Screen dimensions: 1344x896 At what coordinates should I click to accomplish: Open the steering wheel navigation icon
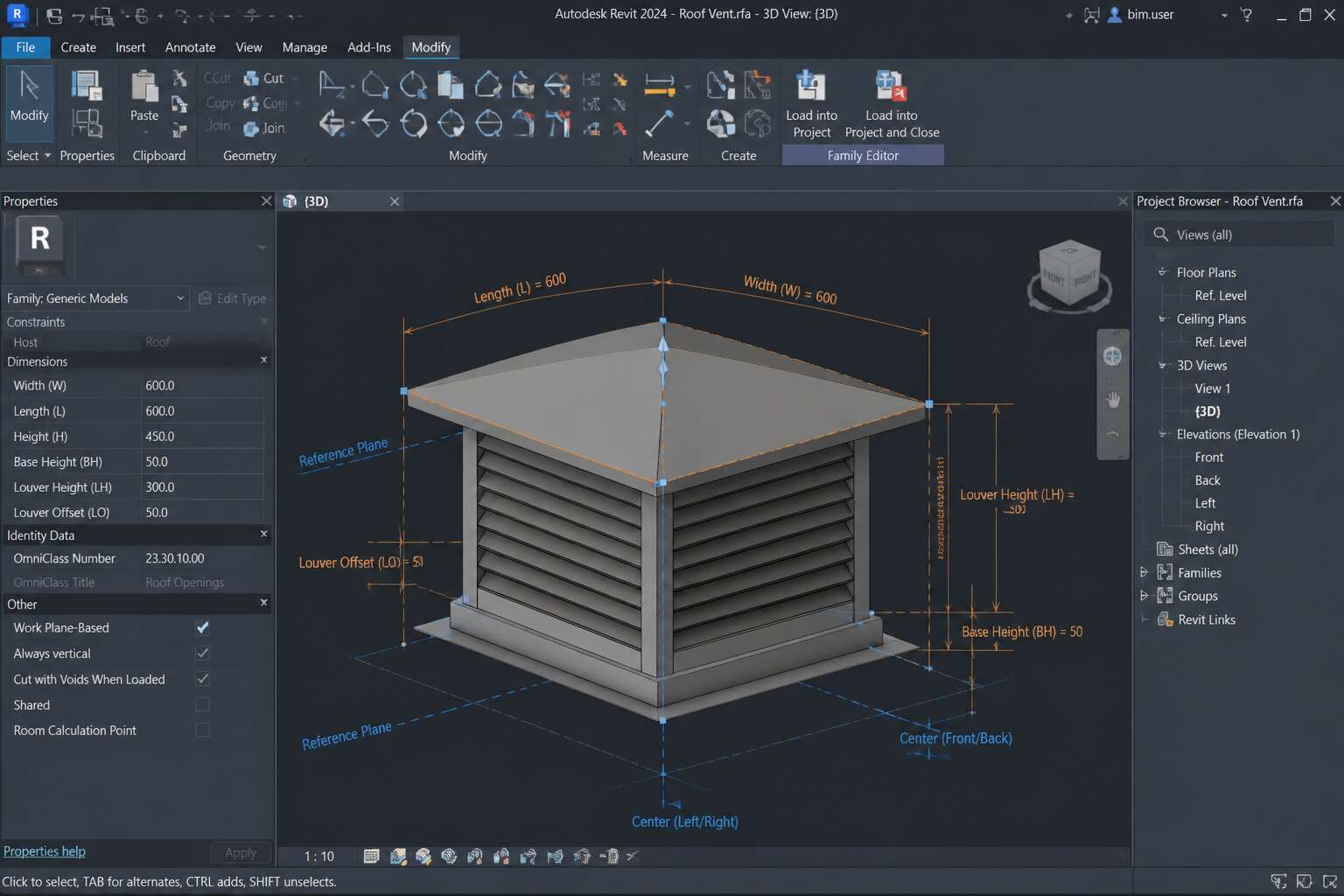(x=1112, y=356)
